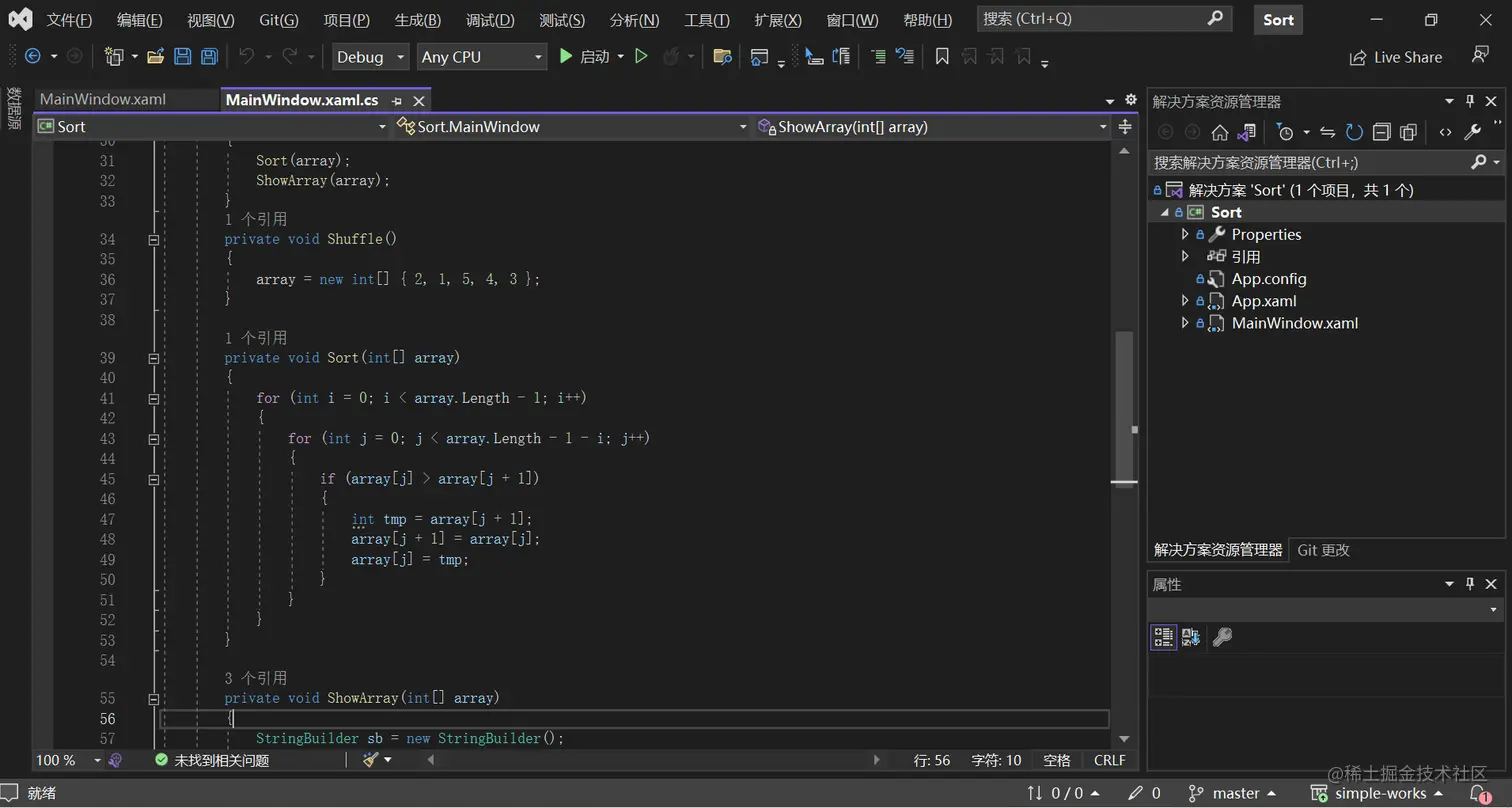Click the undo arrow icon
Screen dimensions: 1512x808
click(x=246, y=57)
